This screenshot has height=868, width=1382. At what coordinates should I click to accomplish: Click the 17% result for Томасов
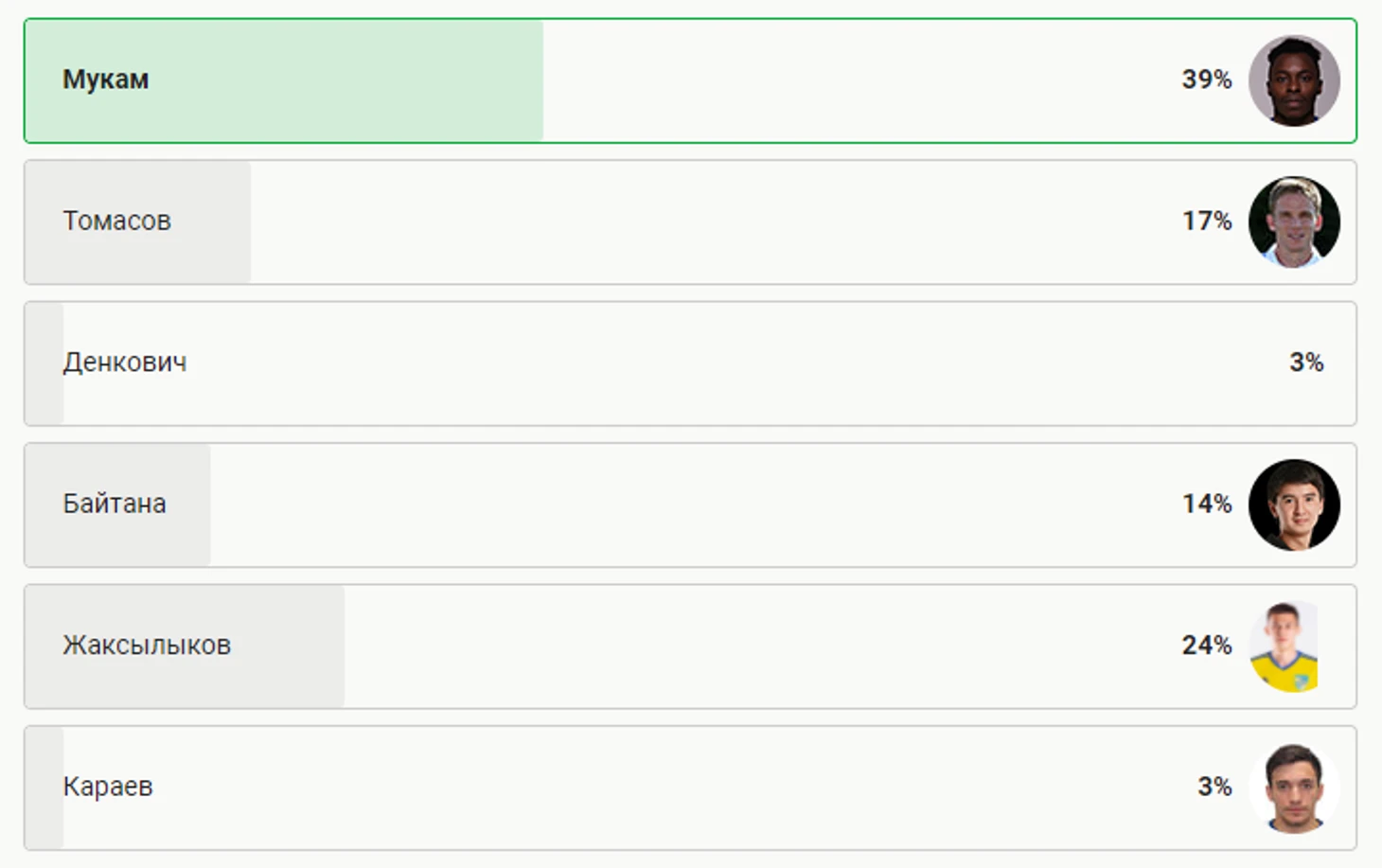coord(1207,221)
